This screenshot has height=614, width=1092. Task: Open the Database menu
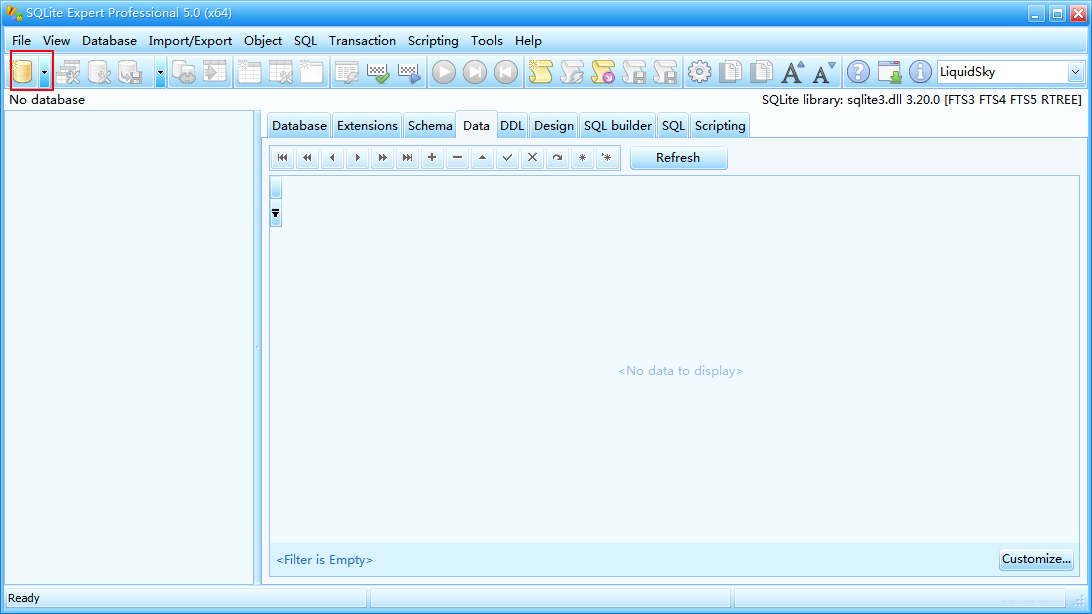pyautogui.click(x=109, y=41)
